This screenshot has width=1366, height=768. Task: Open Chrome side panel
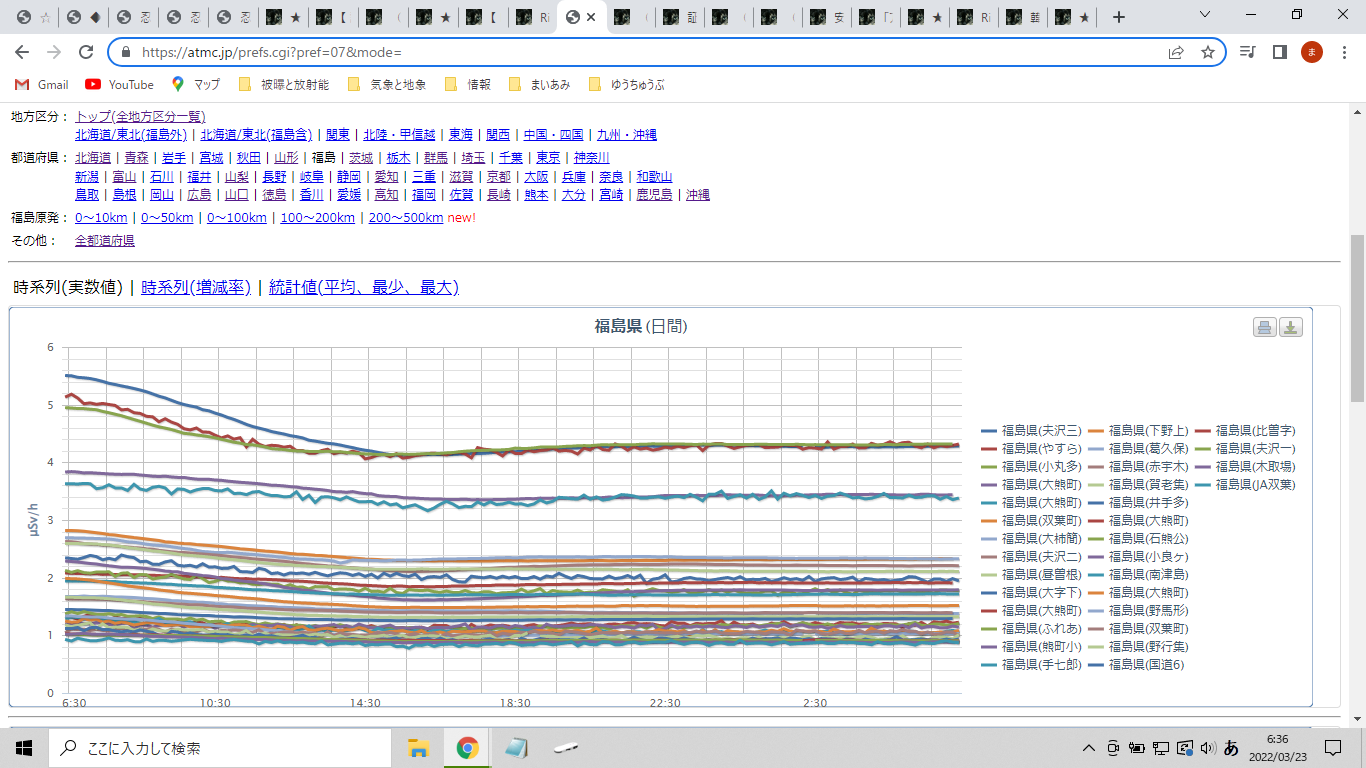[x=1279, y=52]
